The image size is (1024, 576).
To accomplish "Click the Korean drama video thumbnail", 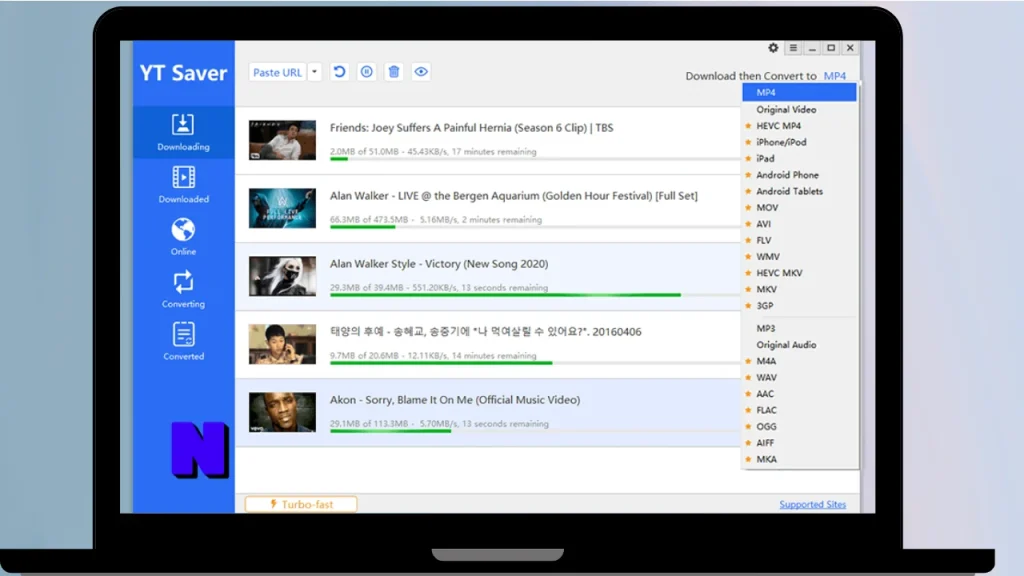I will [x=282, y=344].
